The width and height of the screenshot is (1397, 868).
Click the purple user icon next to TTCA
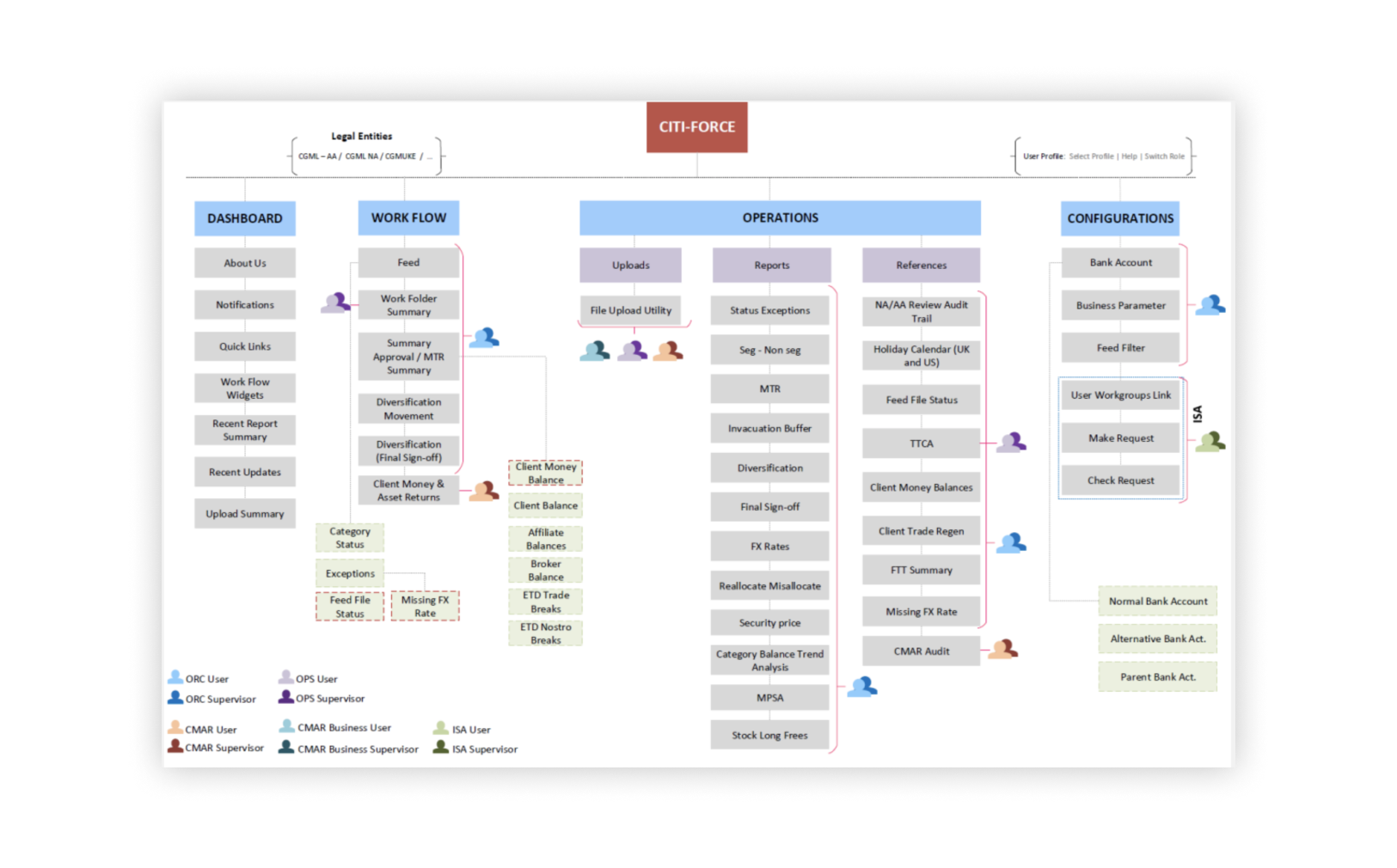pos(1012,443)
